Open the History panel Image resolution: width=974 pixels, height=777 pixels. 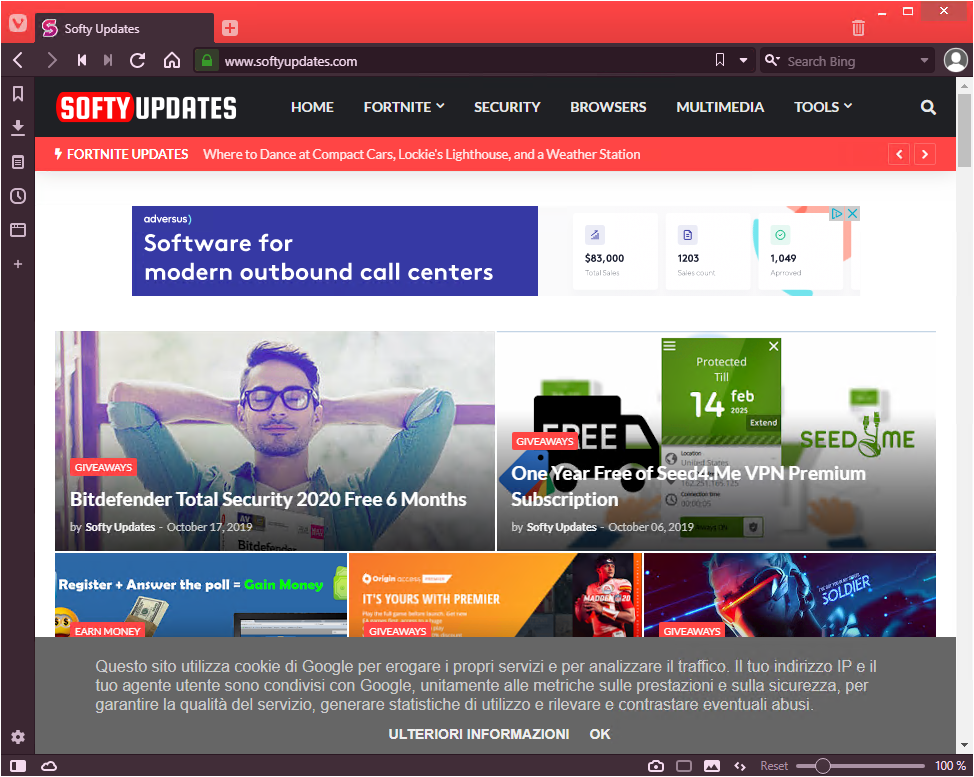18,196
